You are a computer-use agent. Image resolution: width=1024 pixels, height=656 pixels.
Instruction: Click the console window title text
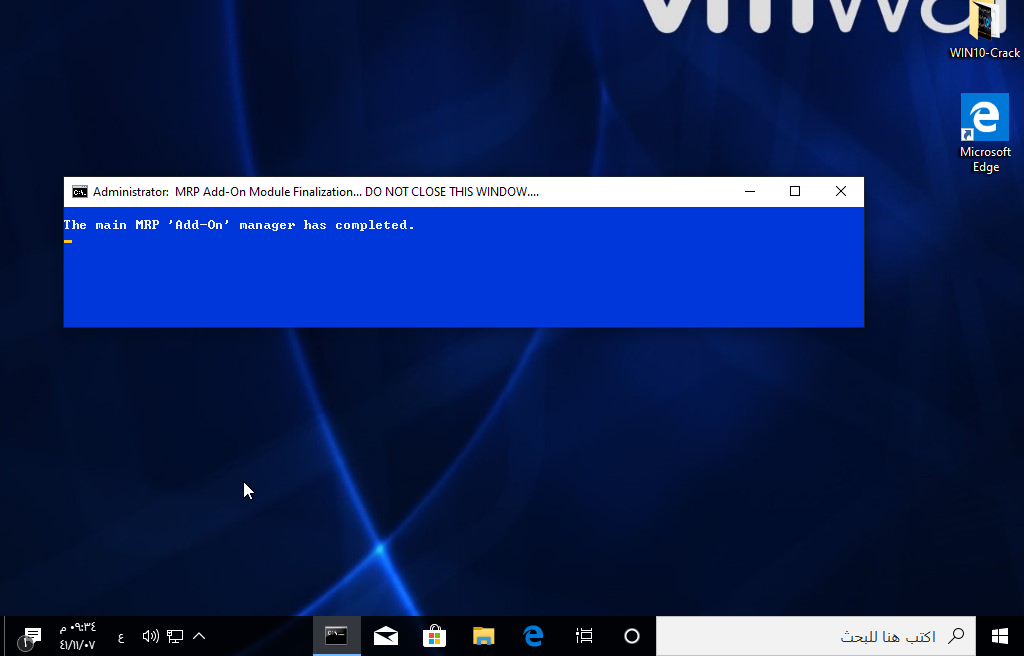pos(316,191)
